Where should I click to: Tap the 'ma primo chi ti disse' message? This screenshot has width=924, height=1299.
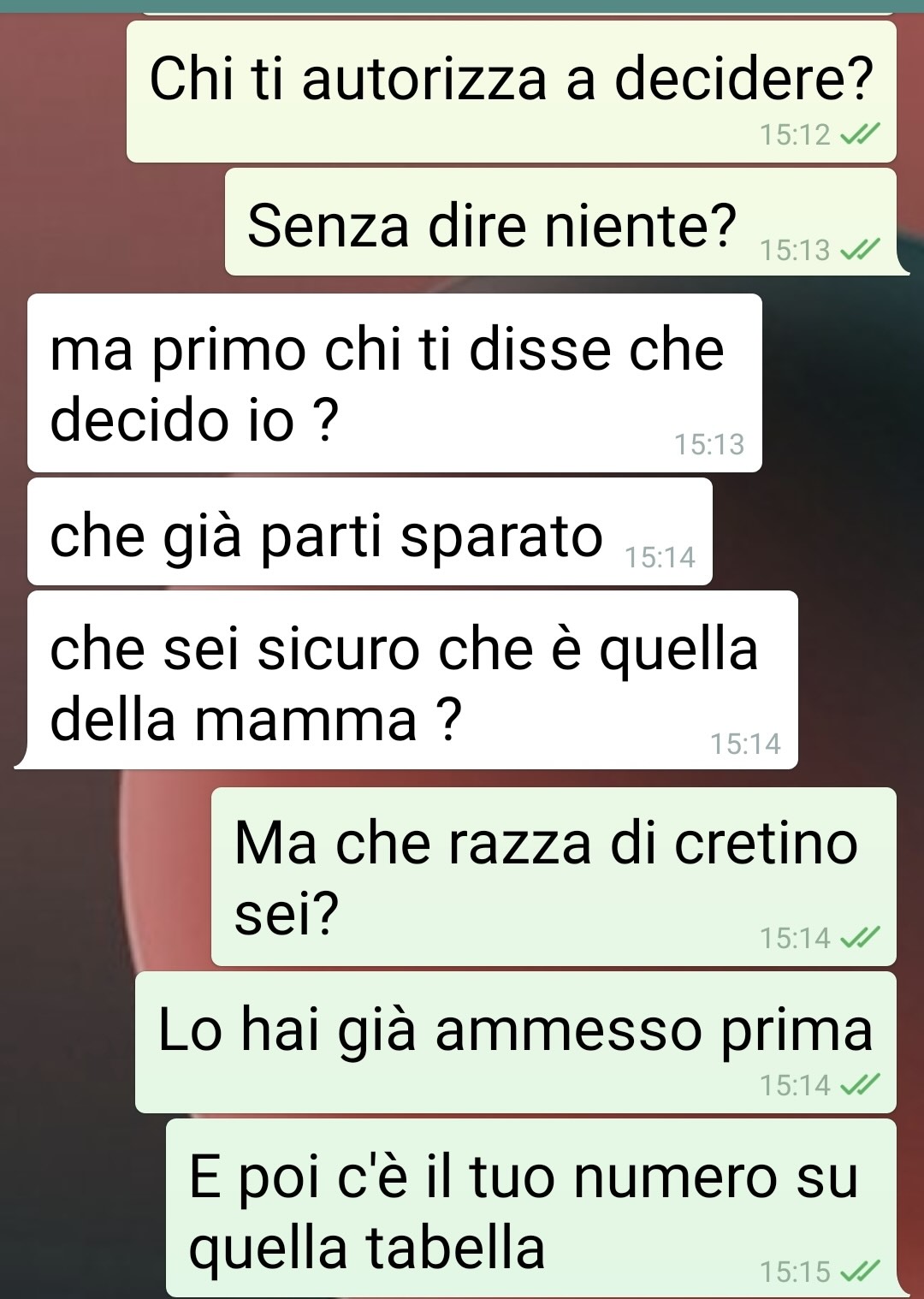click(x=394, y=383)
